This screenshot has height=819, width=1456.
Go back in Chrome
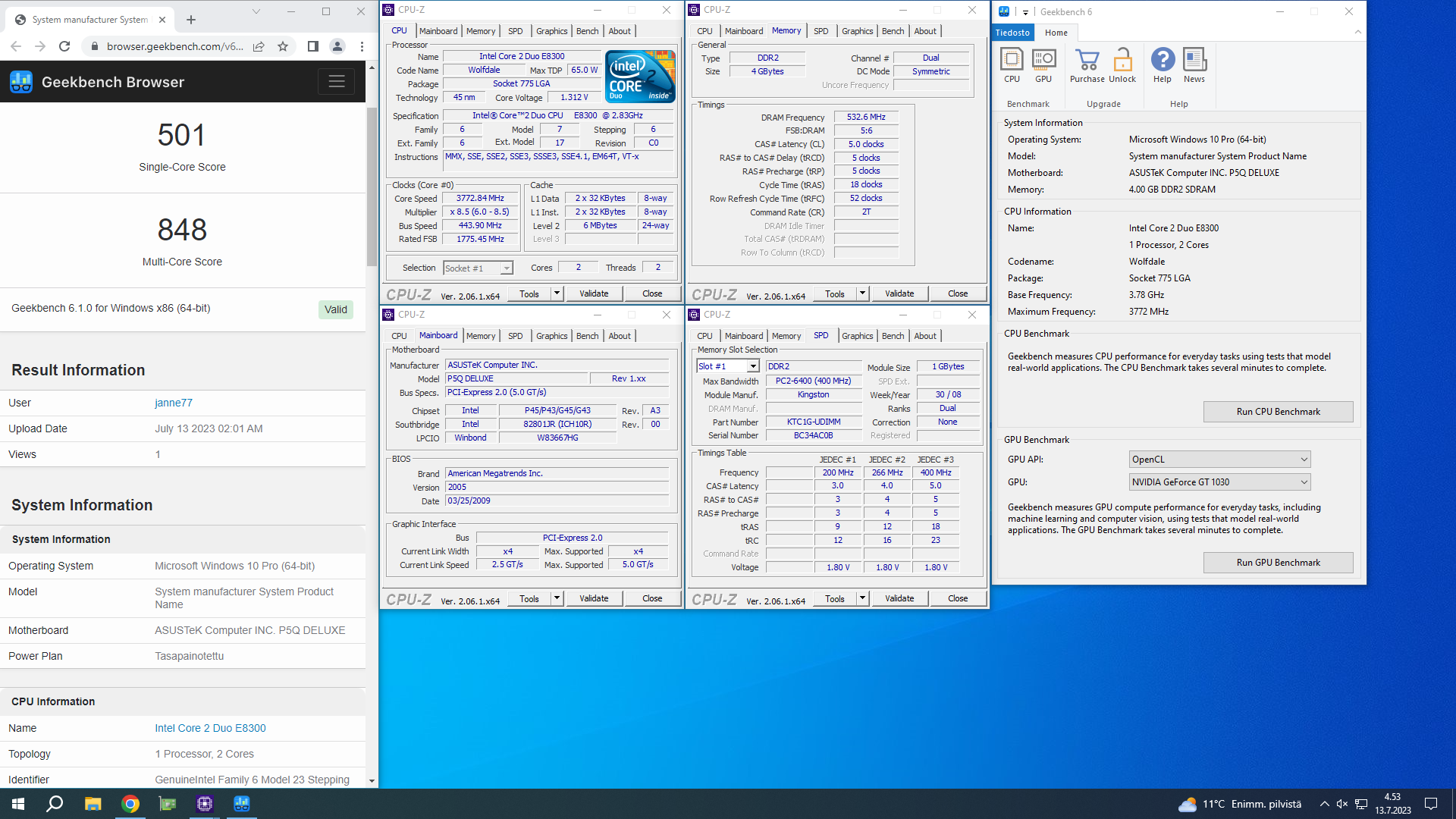(16, 46)
